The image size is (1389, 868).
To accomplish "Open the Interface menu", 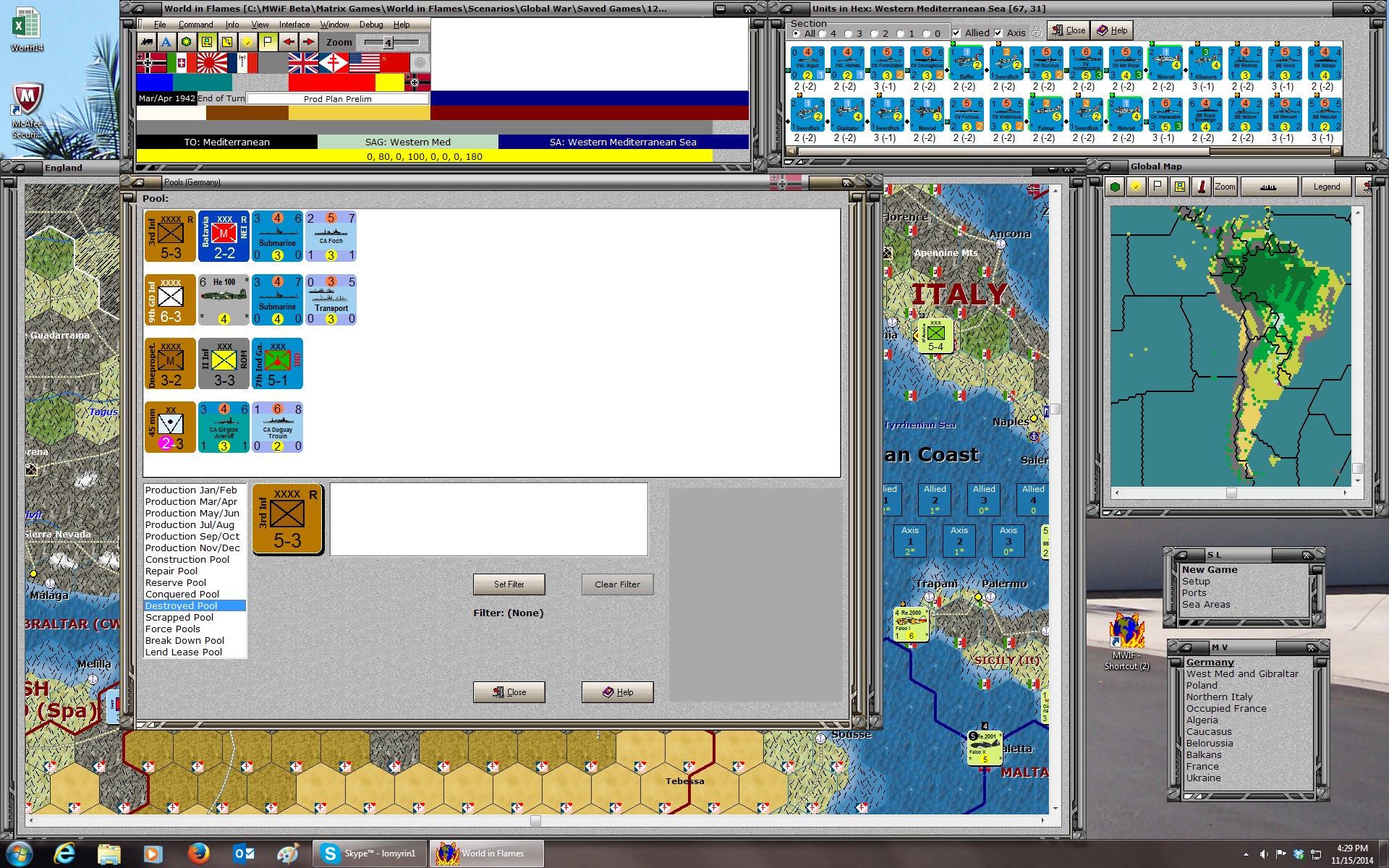I will point(294,25).
